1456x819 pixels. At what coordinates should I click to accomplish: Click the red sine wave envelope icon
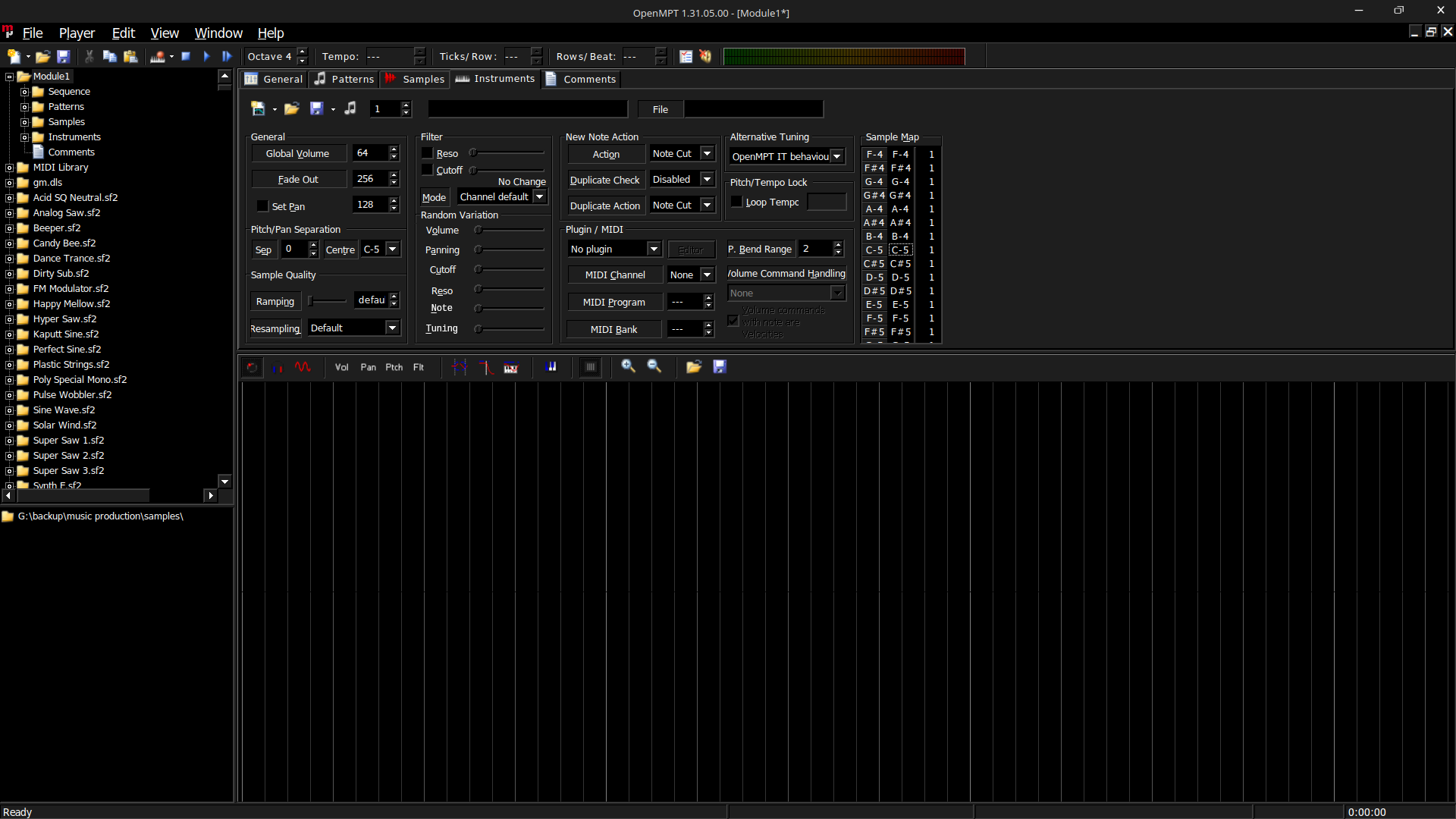click(303, 367)
